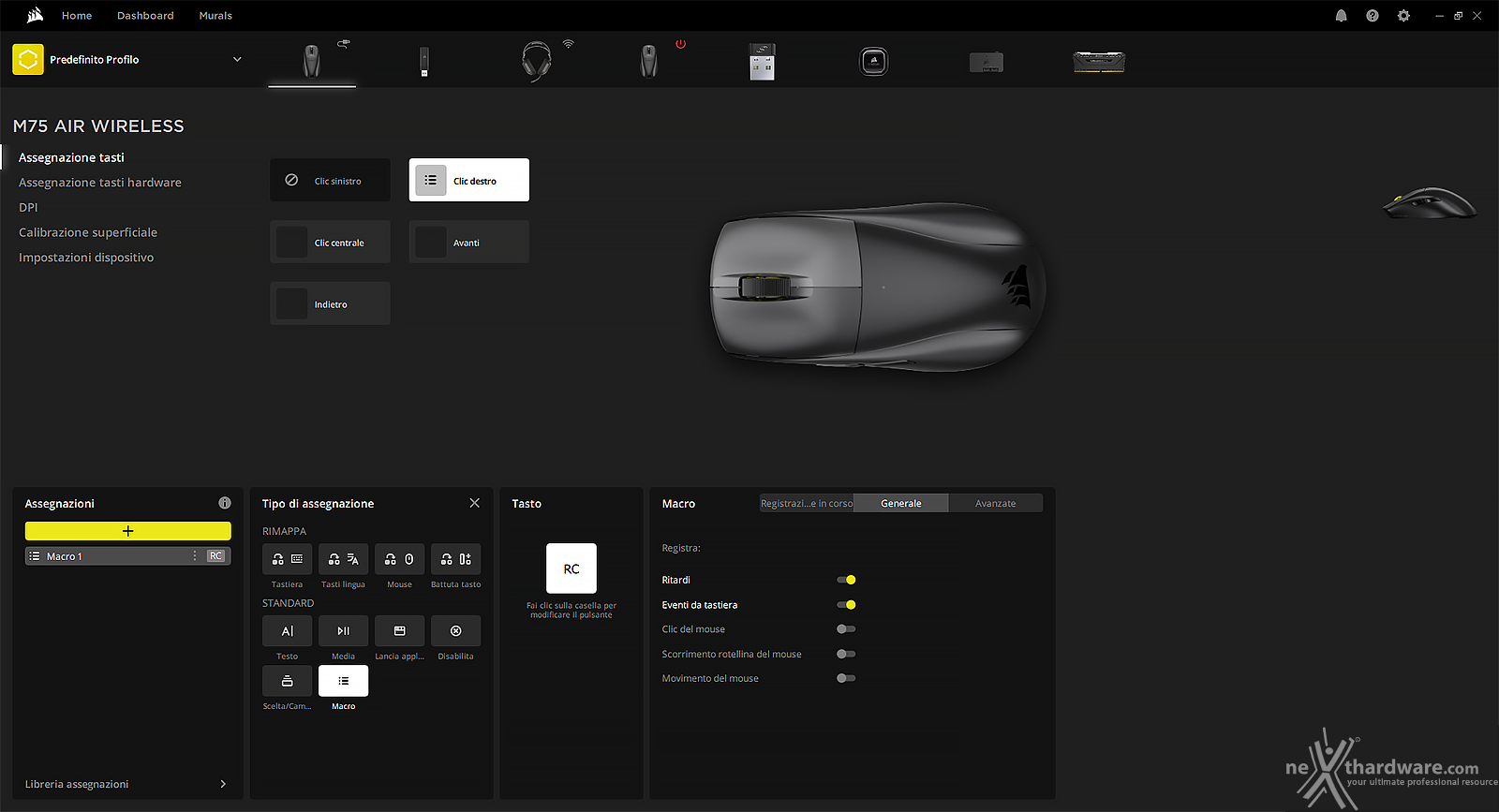The image size is (1499, 812).
Task: Open Dashboard menu
Action: click(145, 16)
